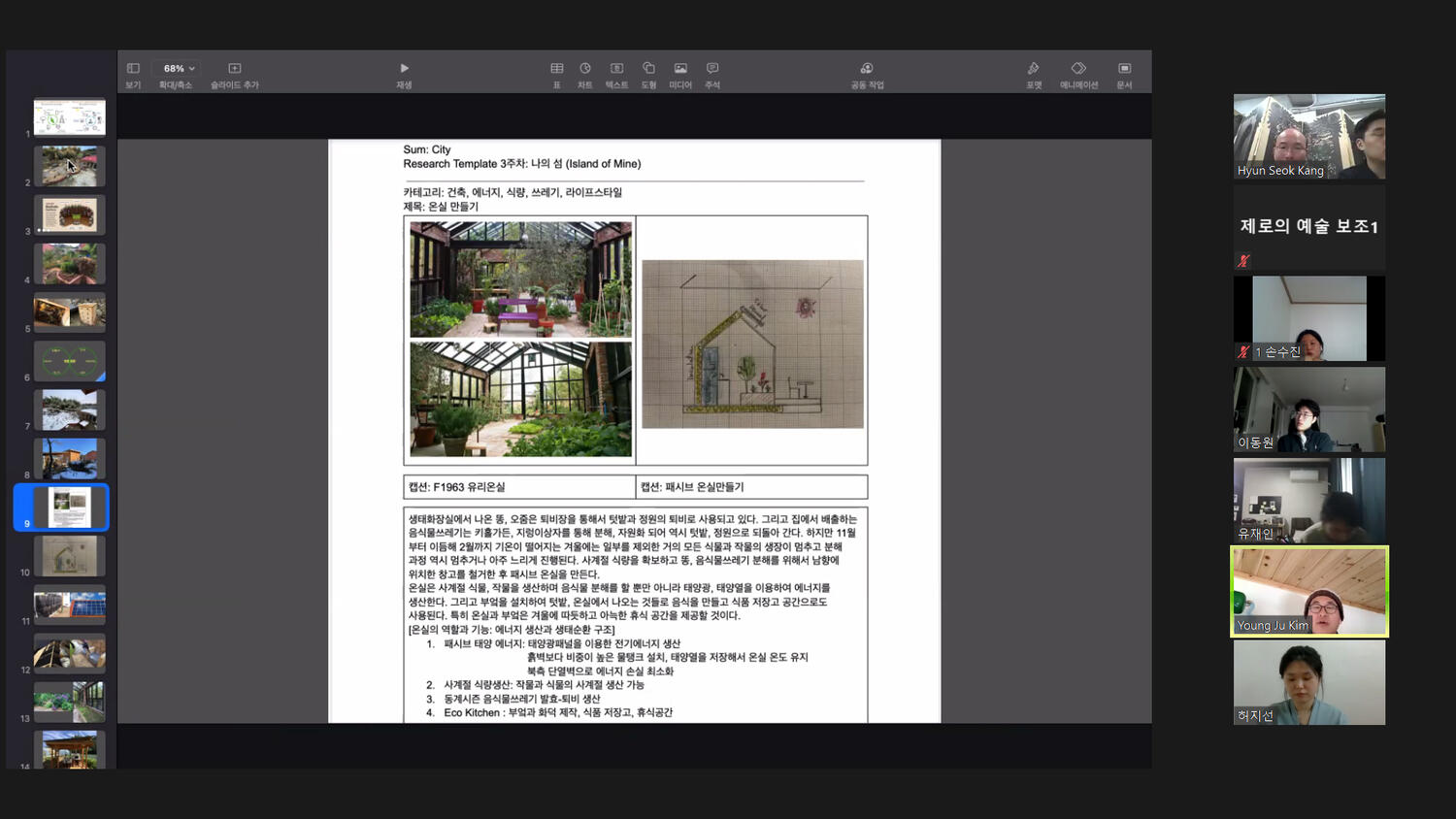Open the 보기 view options icon
The height and width of the screenshot is (819, 1456).
[x=133, y=69]
